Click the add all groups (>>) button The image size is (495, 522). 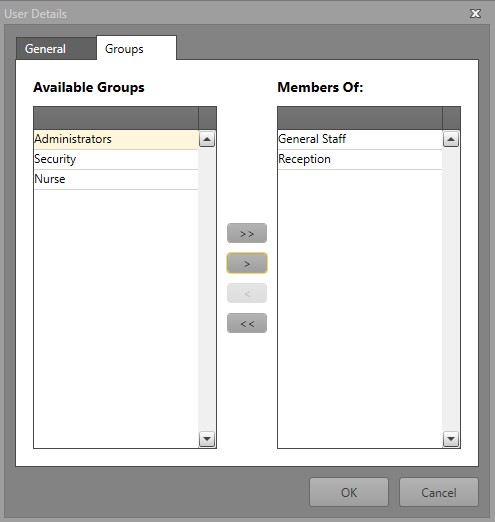point(247,233)
